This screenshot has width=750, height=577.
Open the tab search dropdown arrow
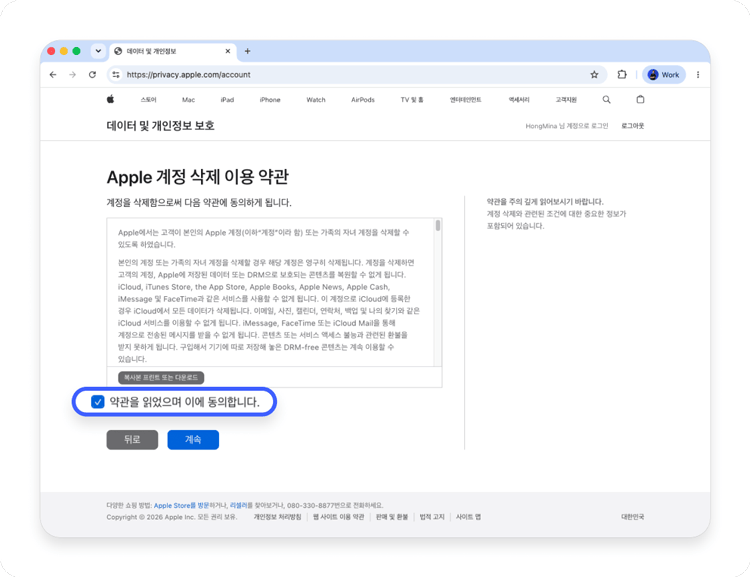pos(98,51)
